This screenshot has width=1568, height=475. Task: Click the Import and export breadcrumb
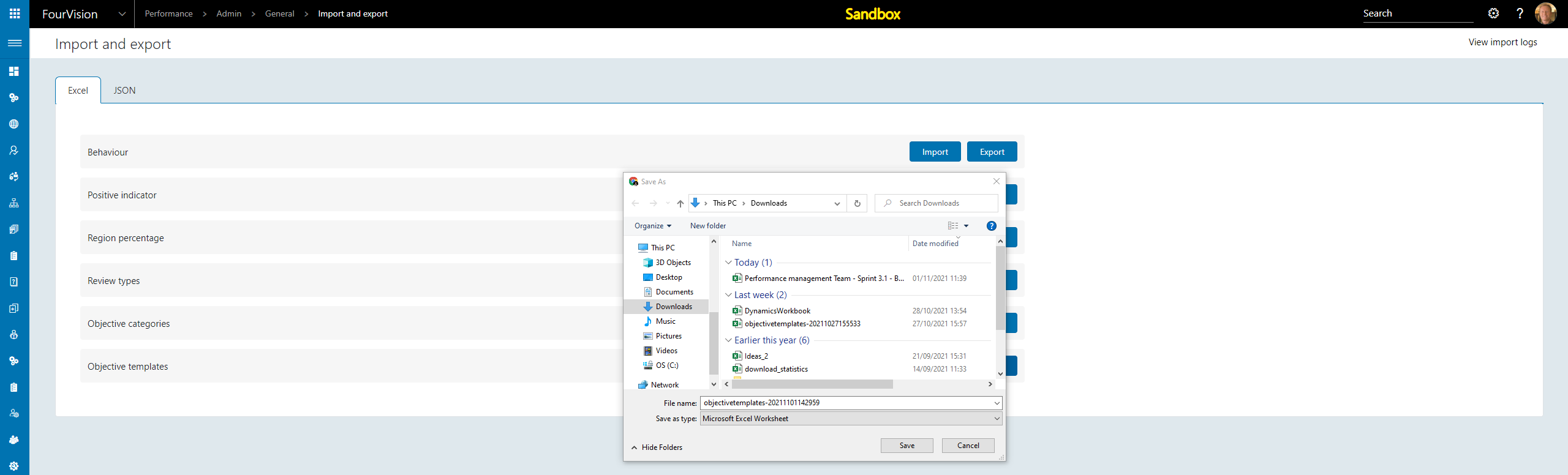pyautogui.click(x=353, y=13)
